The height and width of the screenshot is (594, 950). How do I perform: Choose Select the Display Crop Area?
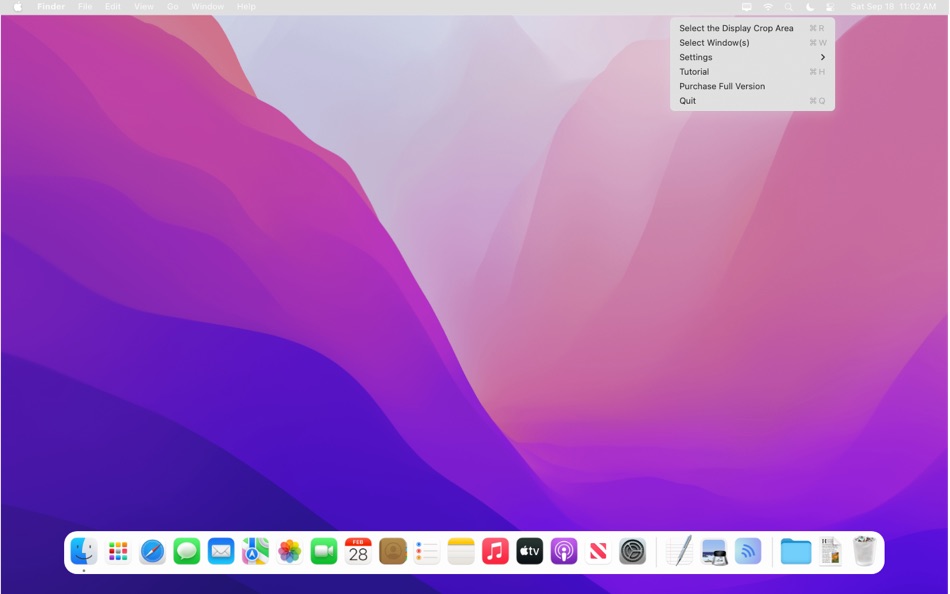736,28
